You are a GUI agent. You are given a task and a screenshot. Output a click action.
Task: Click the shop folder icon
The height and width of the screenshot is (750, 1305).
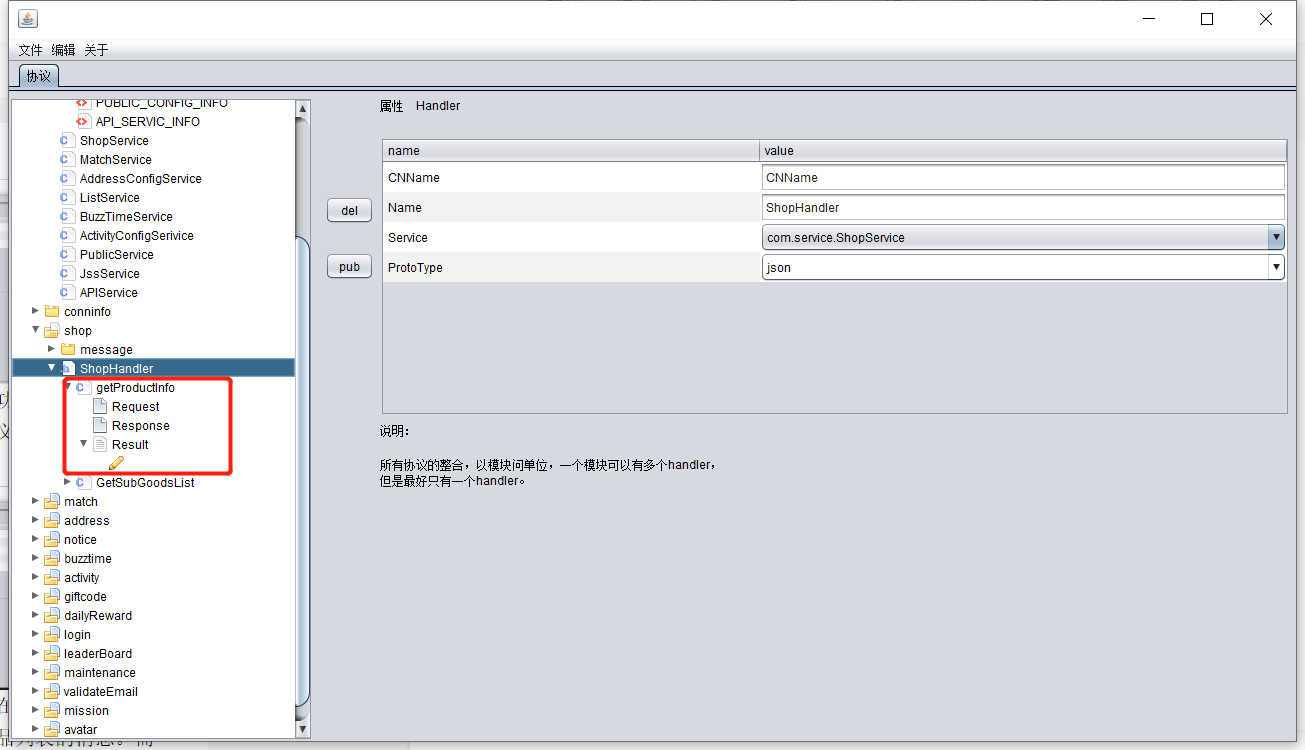(x=52, y=331)
